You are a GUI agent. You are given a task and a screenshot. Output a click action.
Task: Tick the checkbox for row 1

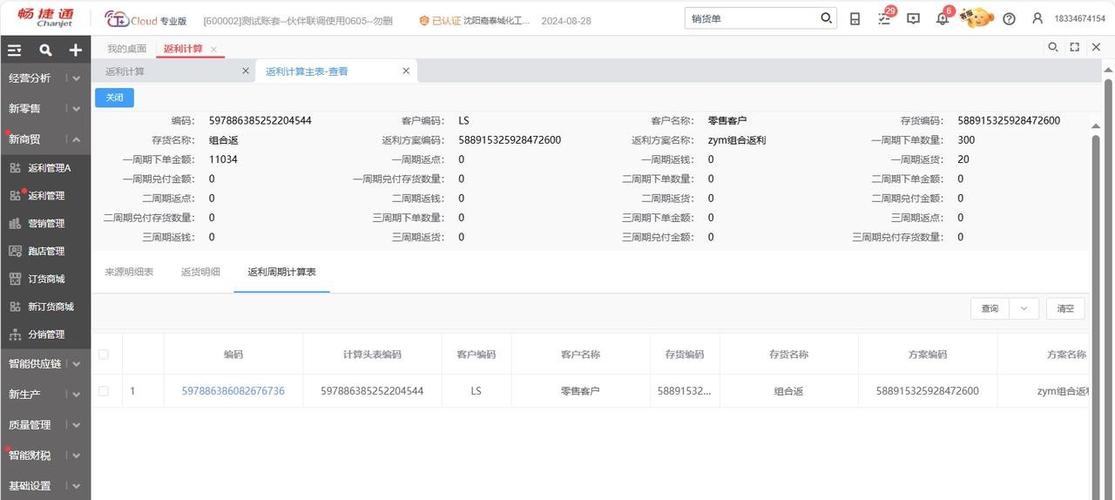[104, 391]
